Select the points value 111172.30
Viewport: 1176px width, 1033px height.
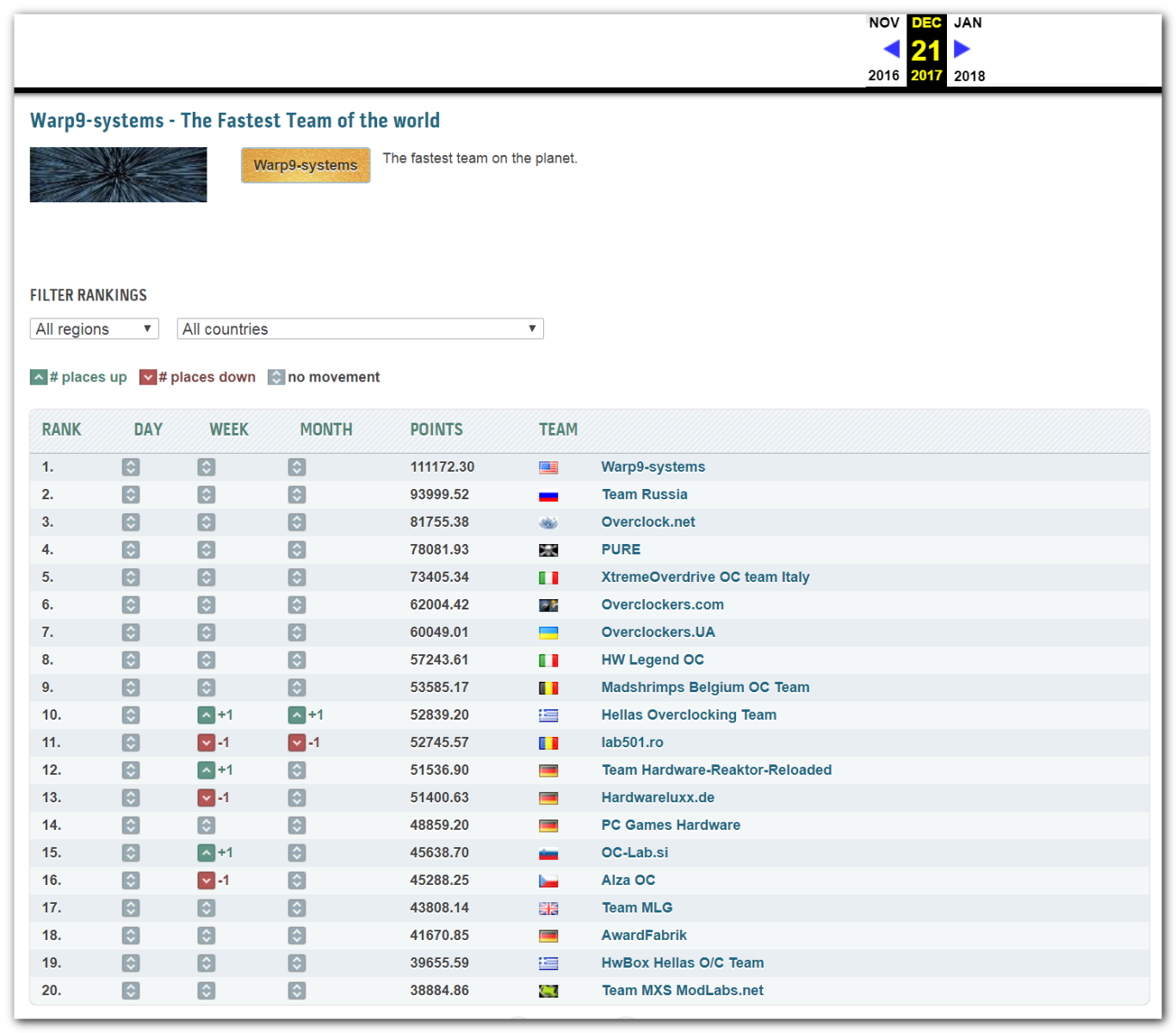point(443,467)
